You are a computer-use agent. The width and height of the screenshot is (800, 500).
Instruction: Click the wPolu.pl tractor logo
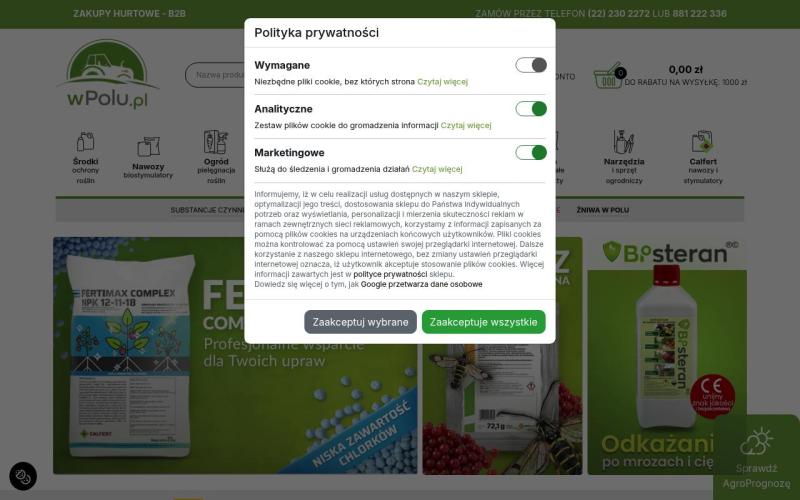pyautogui.click(x=108, y=74)
